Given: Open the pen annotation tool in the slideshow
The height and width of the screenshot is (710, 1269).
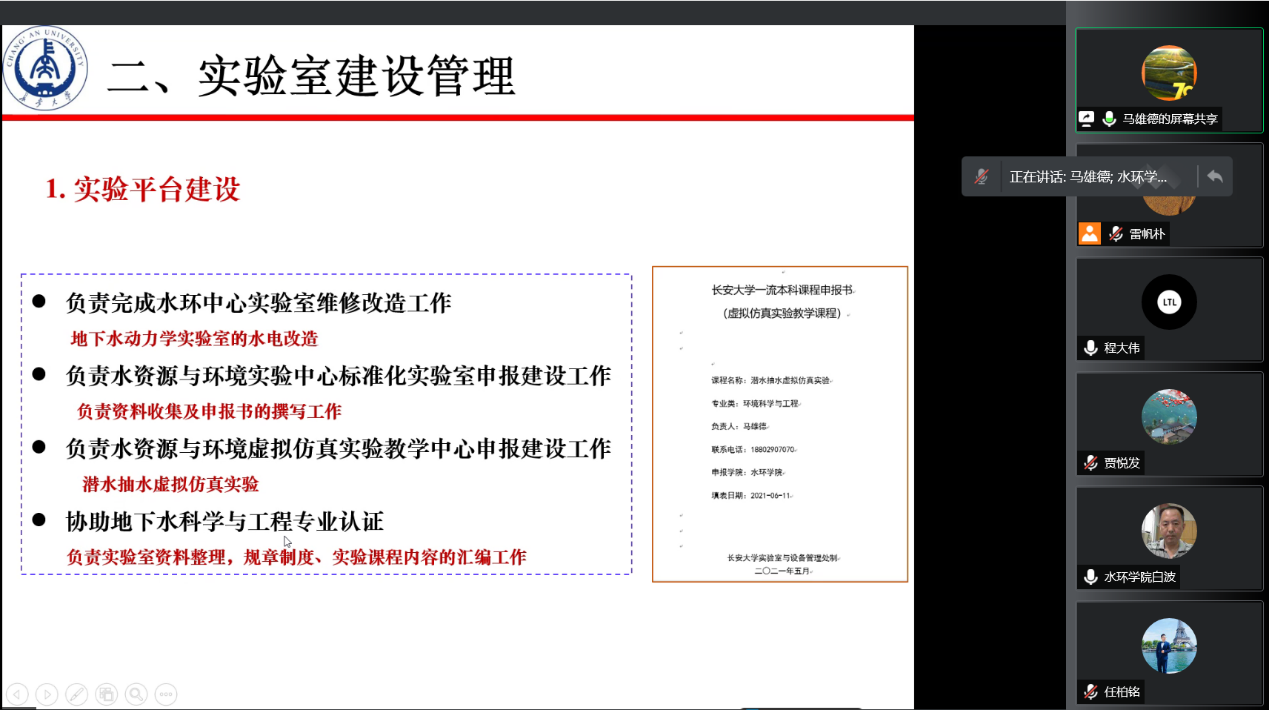Looking at the screenshot, I should [x=76, y=693].
